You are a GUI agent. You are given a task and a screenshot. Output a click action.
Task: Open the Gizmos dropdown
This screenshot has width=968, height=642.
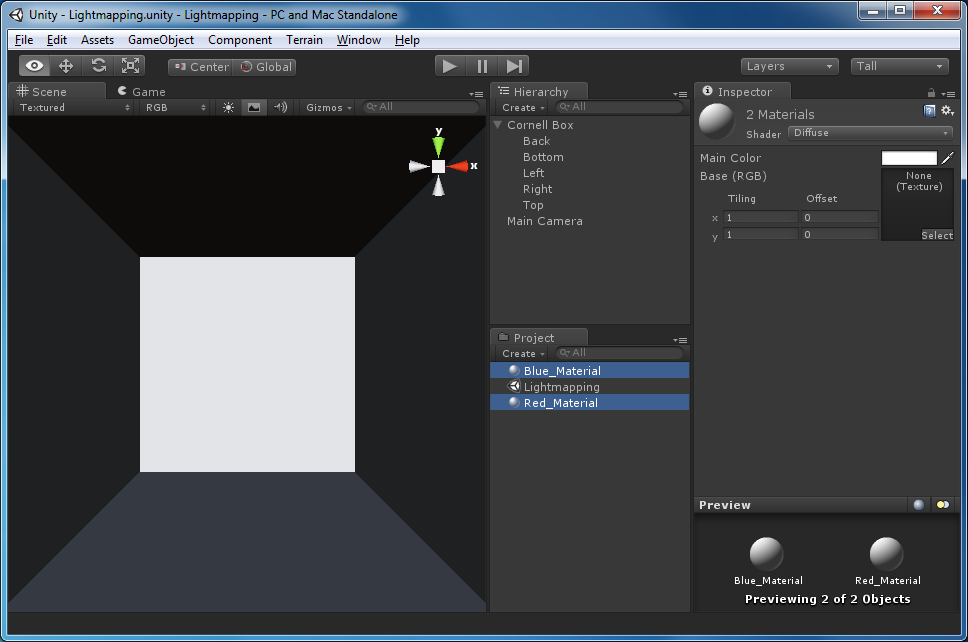coord(329,107)
